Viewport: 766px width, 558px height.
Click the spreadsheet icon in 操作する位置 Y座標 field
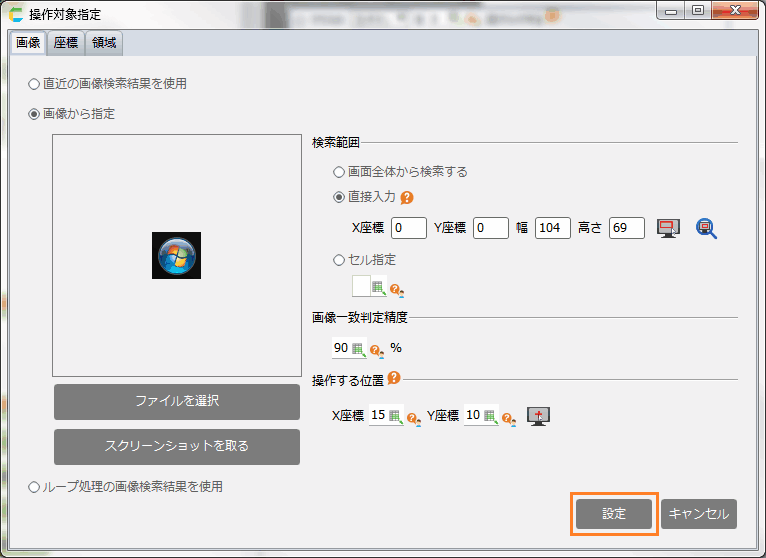click(x=489, y=416)
